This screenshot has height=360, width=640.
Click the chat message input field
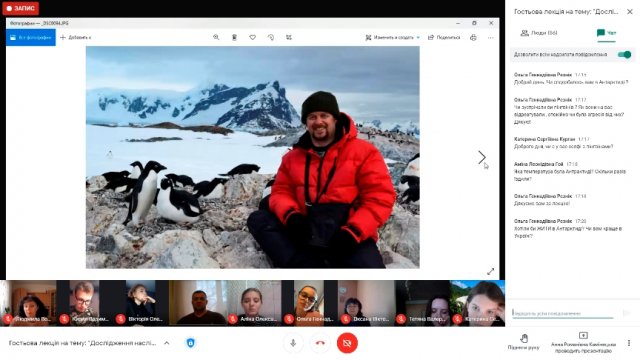tap(563, 313)
